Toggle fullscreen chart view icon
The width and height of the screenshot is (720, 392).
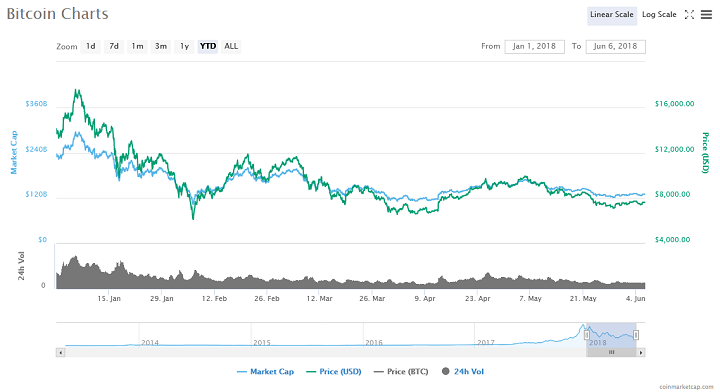689,15
